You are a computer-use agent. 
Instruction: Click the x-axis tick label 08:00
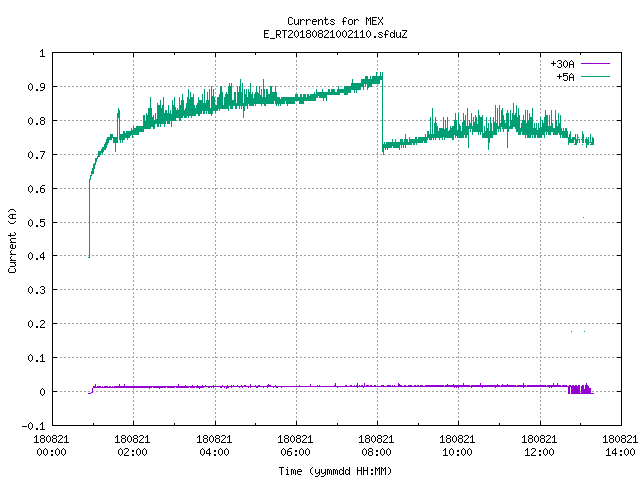click(376, 452)
